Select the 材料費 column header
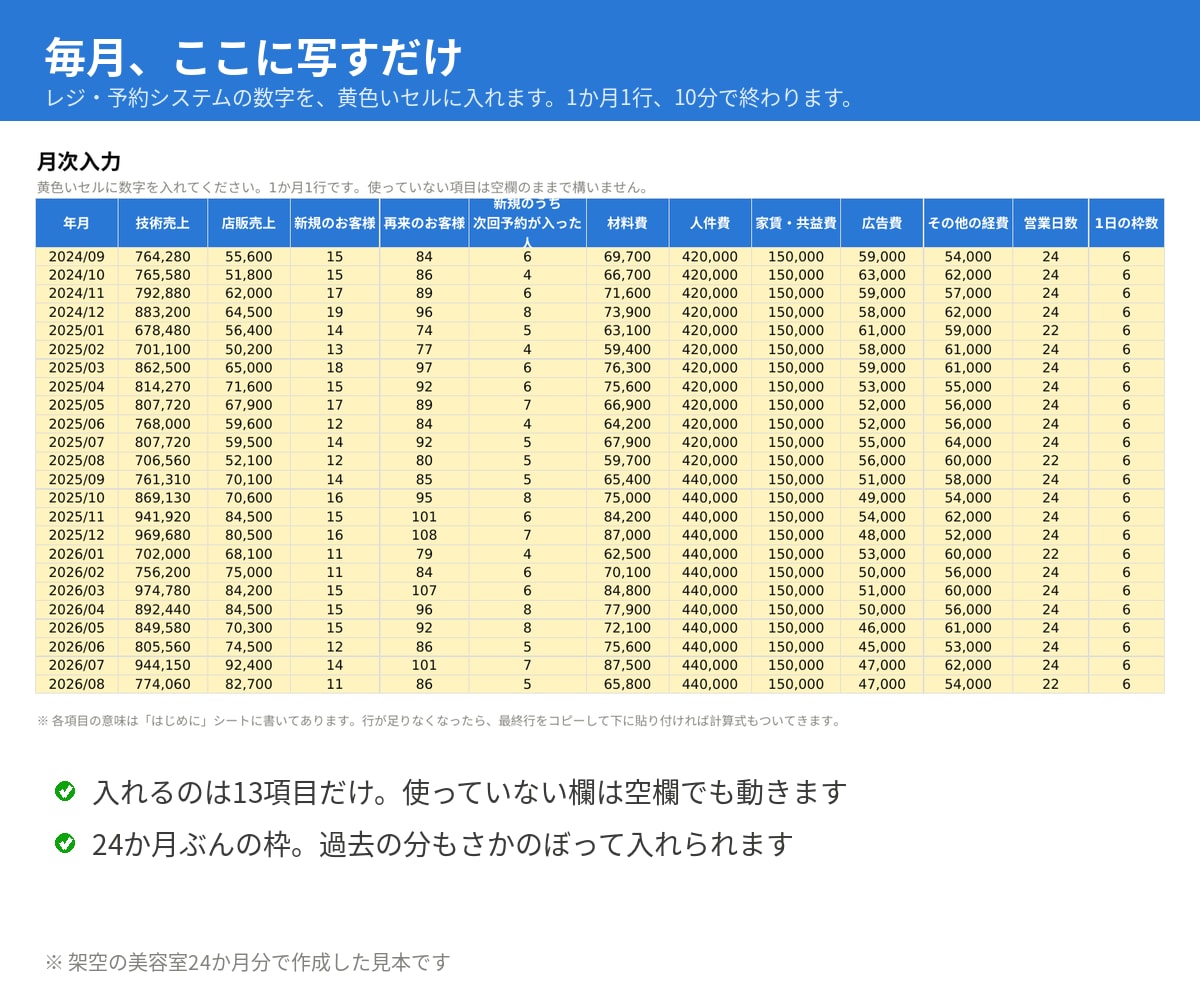This screenshot has height=990, width=1200. 627,223
